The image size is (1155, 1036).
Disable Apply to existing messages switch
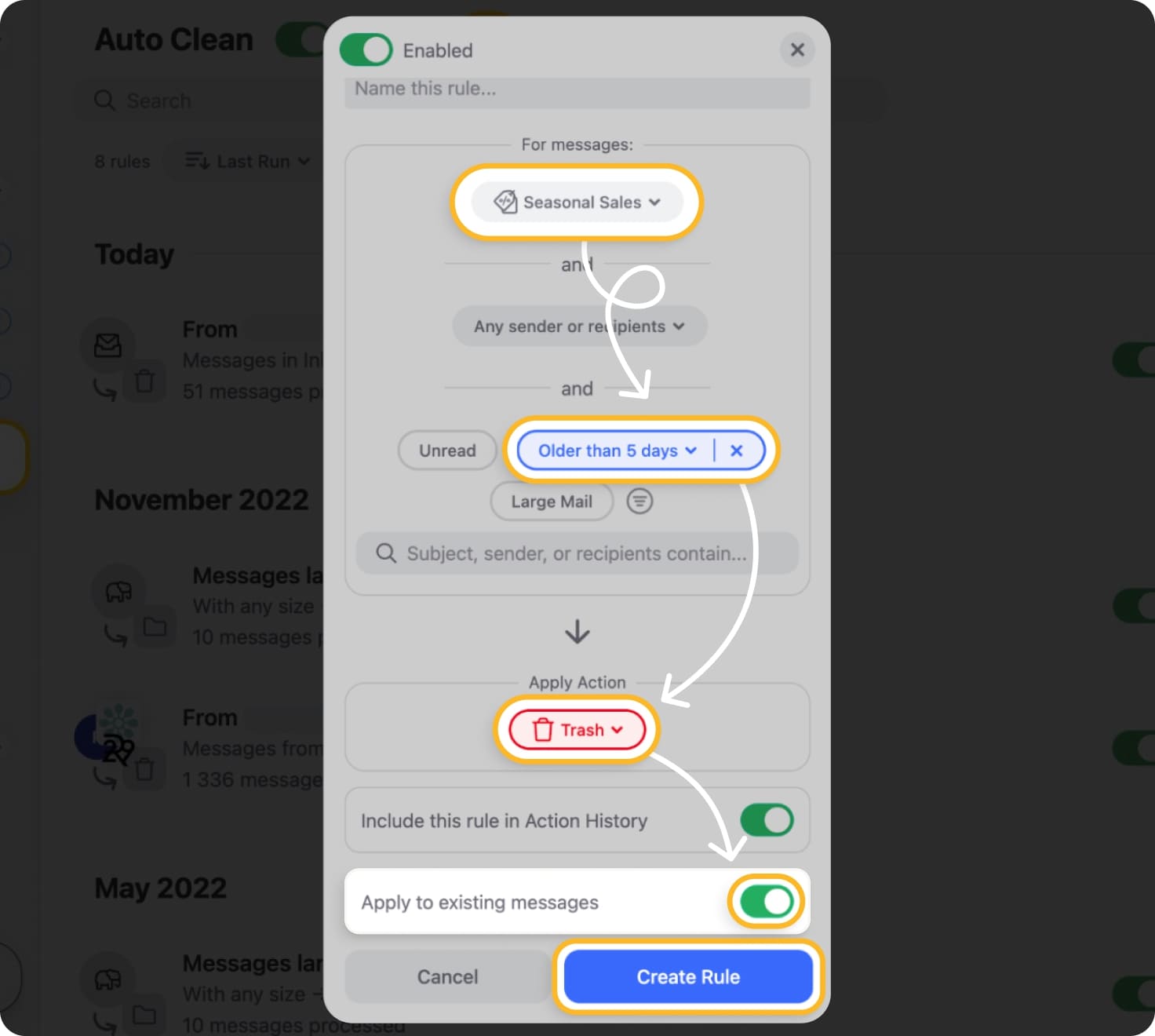767,902
